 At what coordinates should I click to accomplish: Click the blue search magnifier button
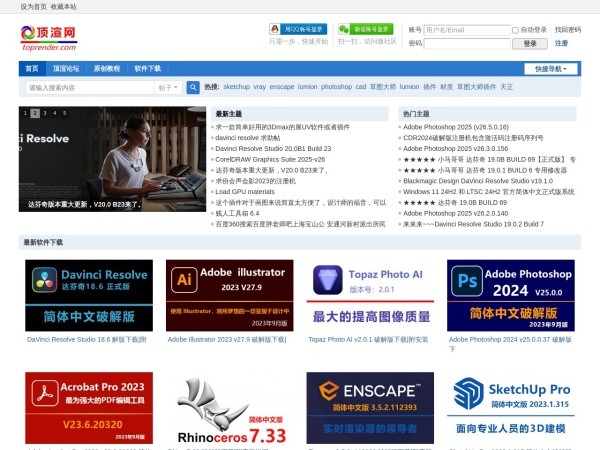pos(194,87)
